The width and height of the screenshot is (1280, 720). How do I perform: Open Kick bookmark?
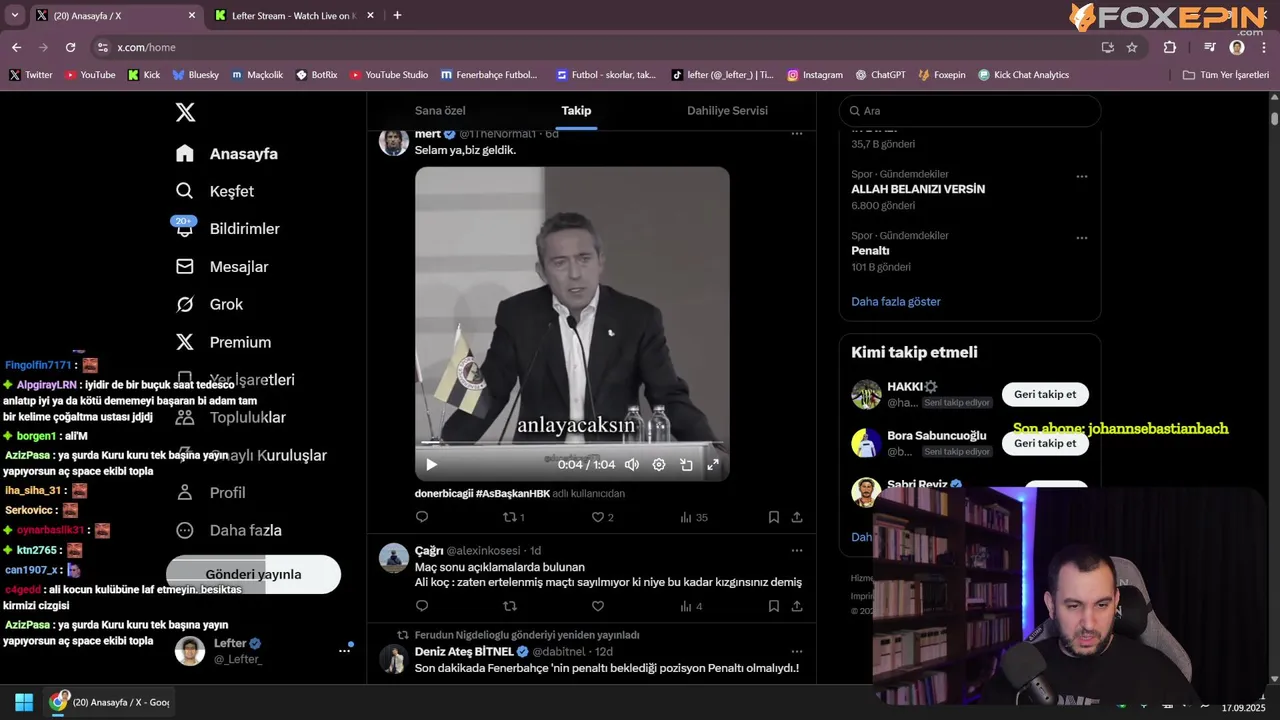click(x=144, y=75)
